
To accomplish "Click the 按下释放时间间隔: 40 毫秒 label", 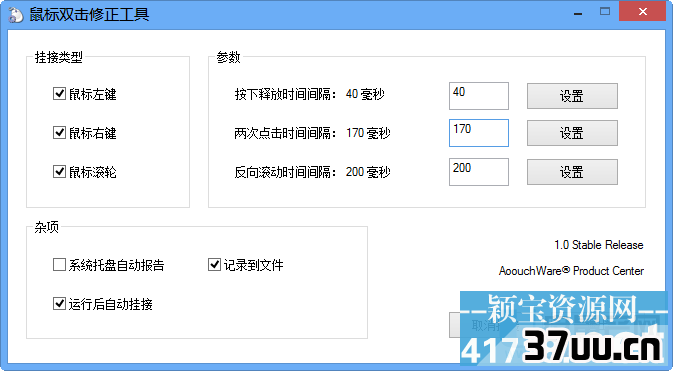I will click(x=309, y=94).
